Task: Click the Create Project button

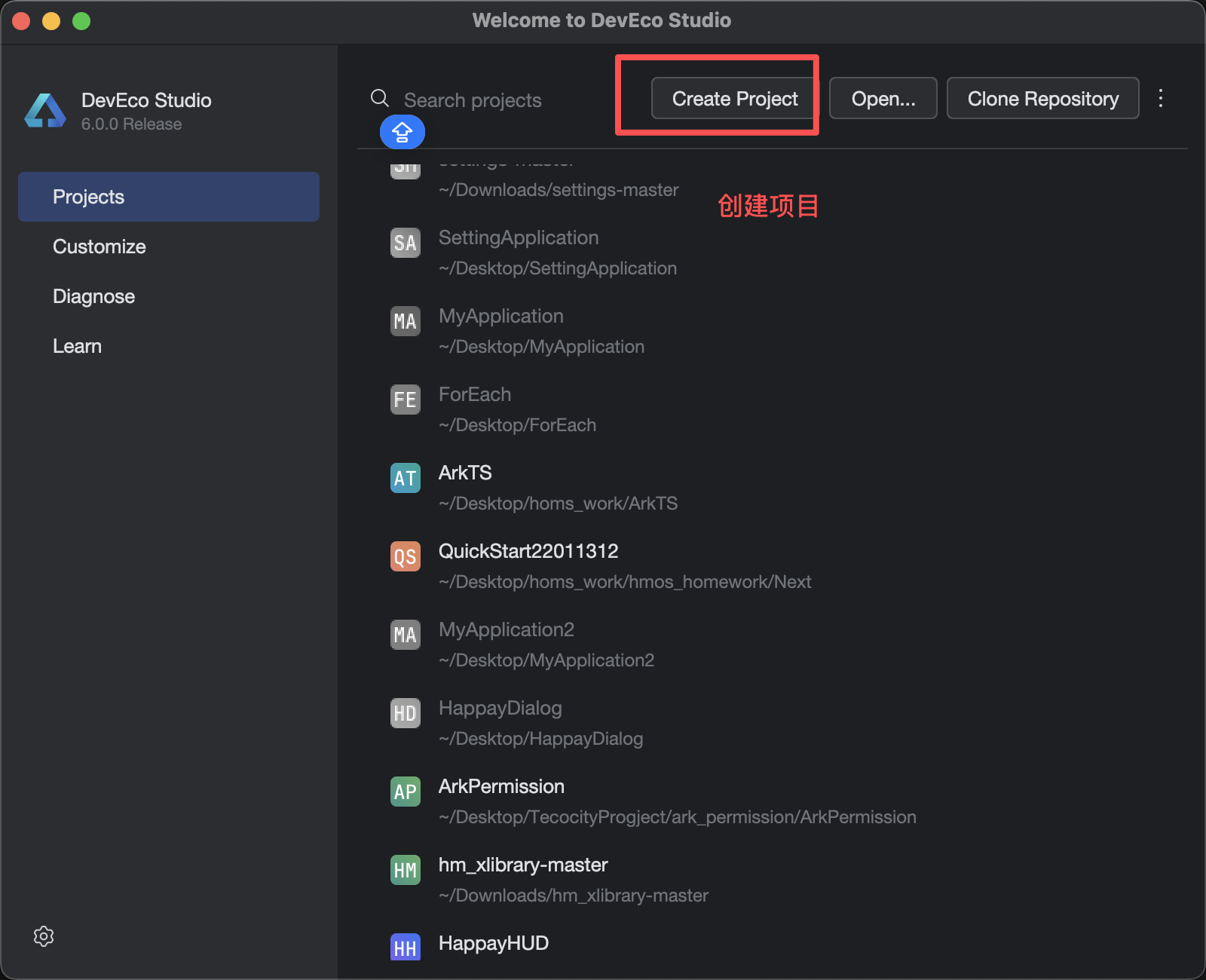Action: click(735, 98)
